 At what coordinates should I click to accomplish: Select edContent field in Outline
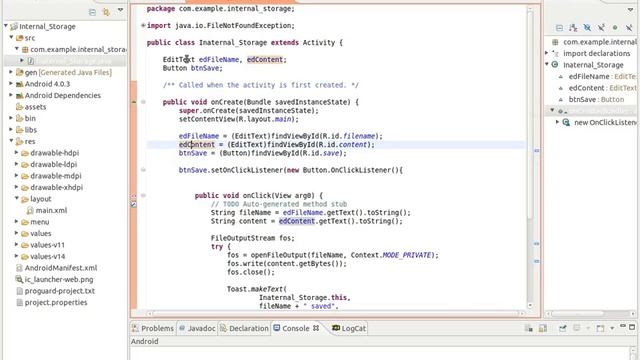602,88
